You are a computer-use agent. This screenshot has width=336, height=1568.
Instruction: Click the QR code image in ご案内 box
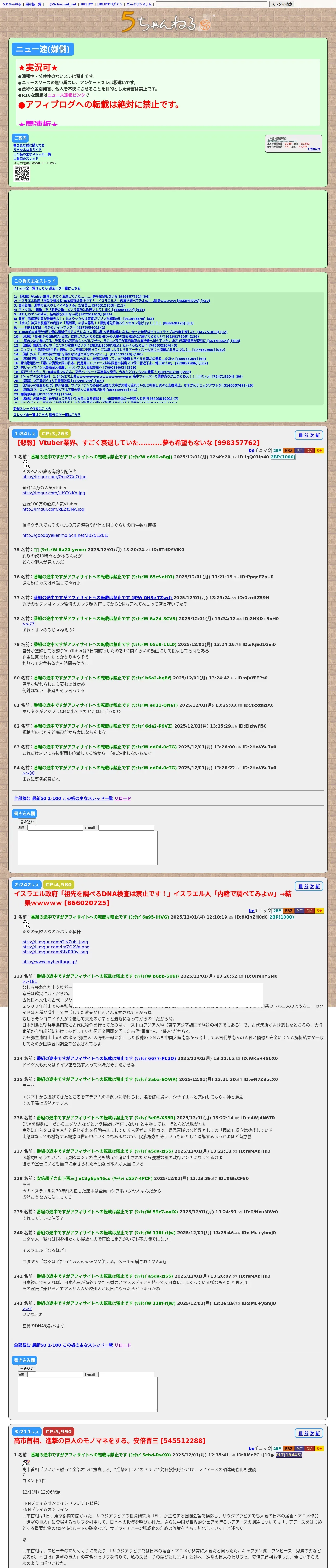(x=21, y=174)
